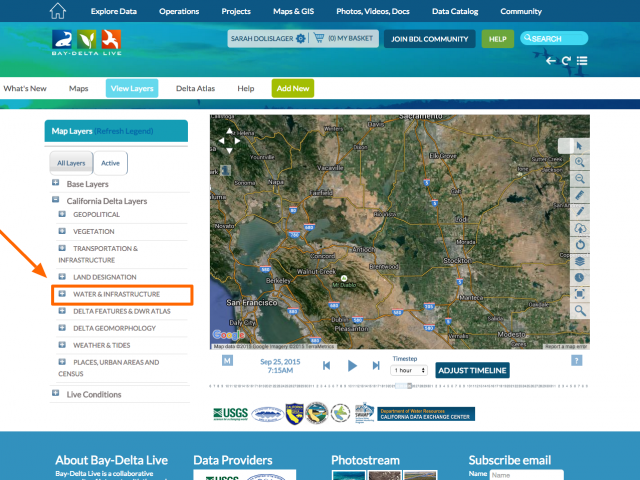Open the layers stack tool
This screenshot has width=640, height=480.
(x=580, y=261)
